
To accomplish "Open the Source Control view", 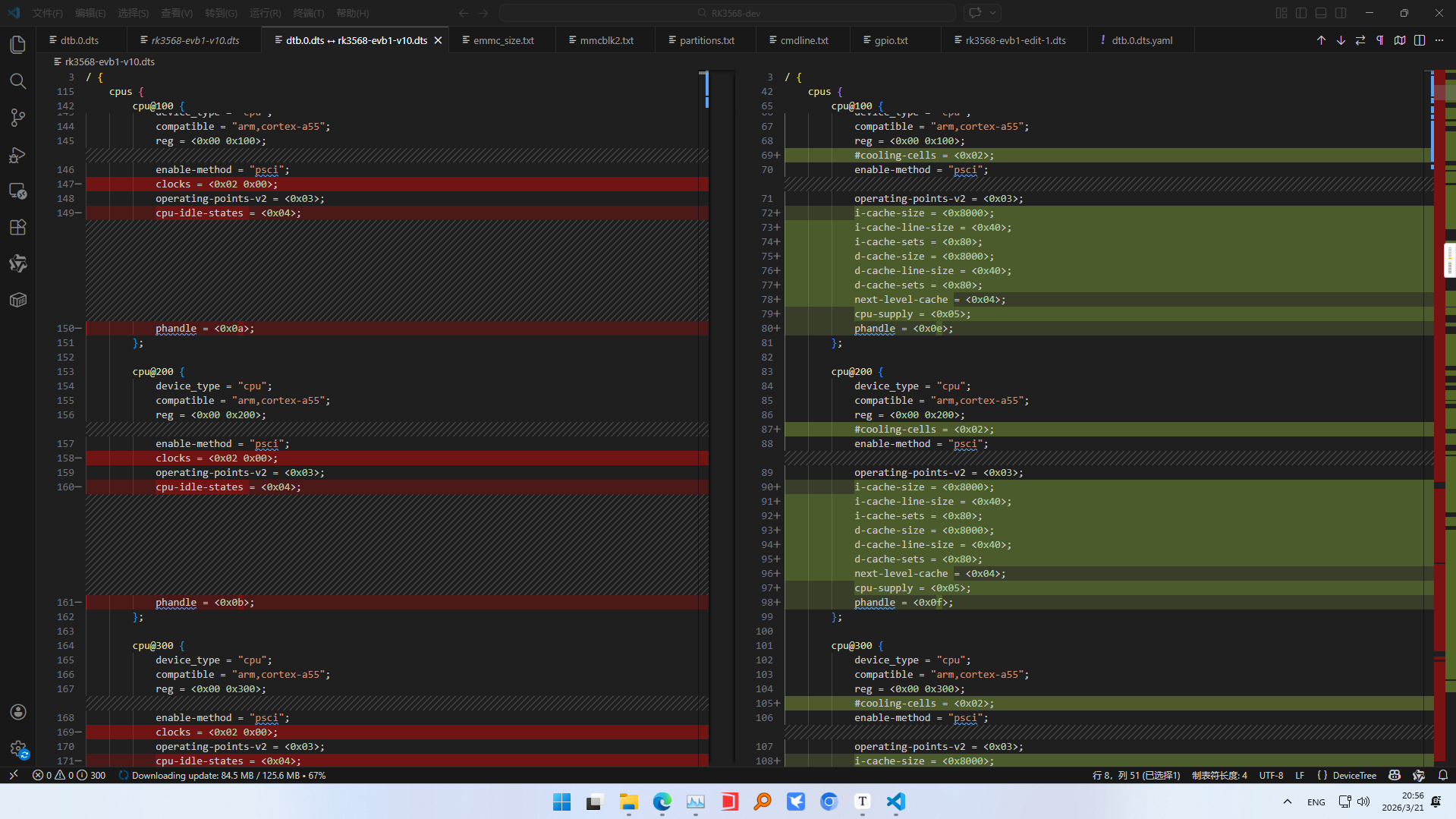I will 17,118.
